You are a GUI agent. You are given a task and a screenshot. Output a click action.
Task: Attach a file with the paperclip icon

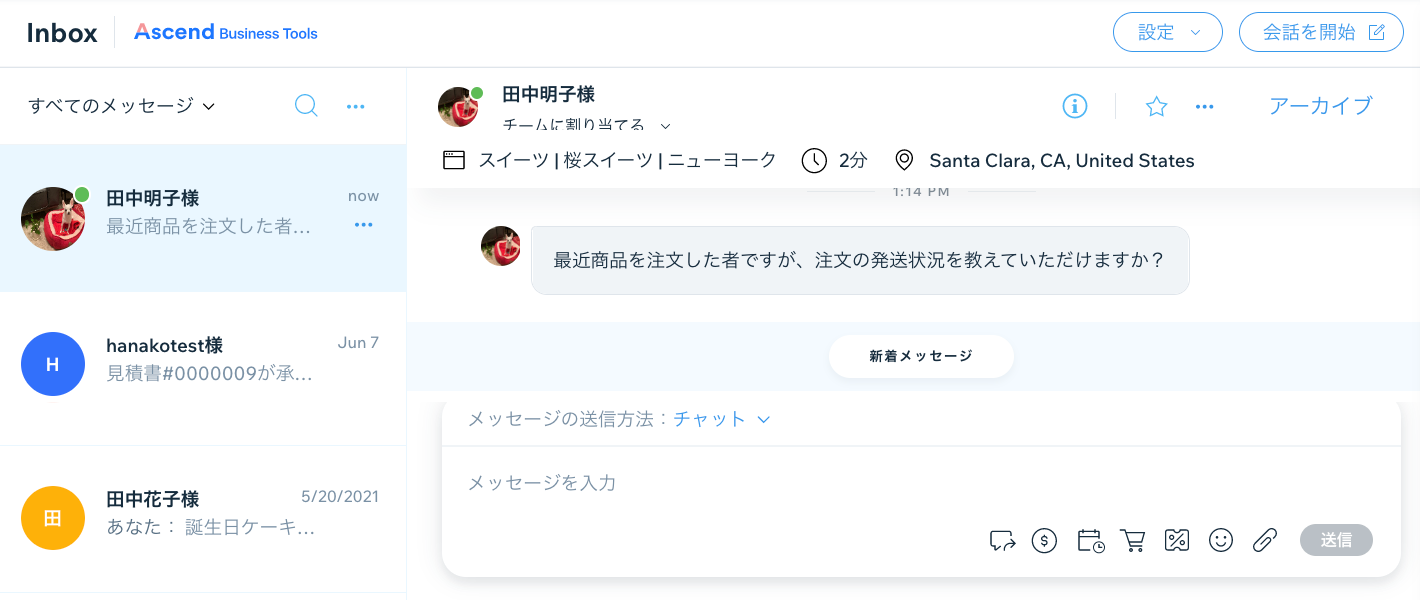tap(1264, 540)
